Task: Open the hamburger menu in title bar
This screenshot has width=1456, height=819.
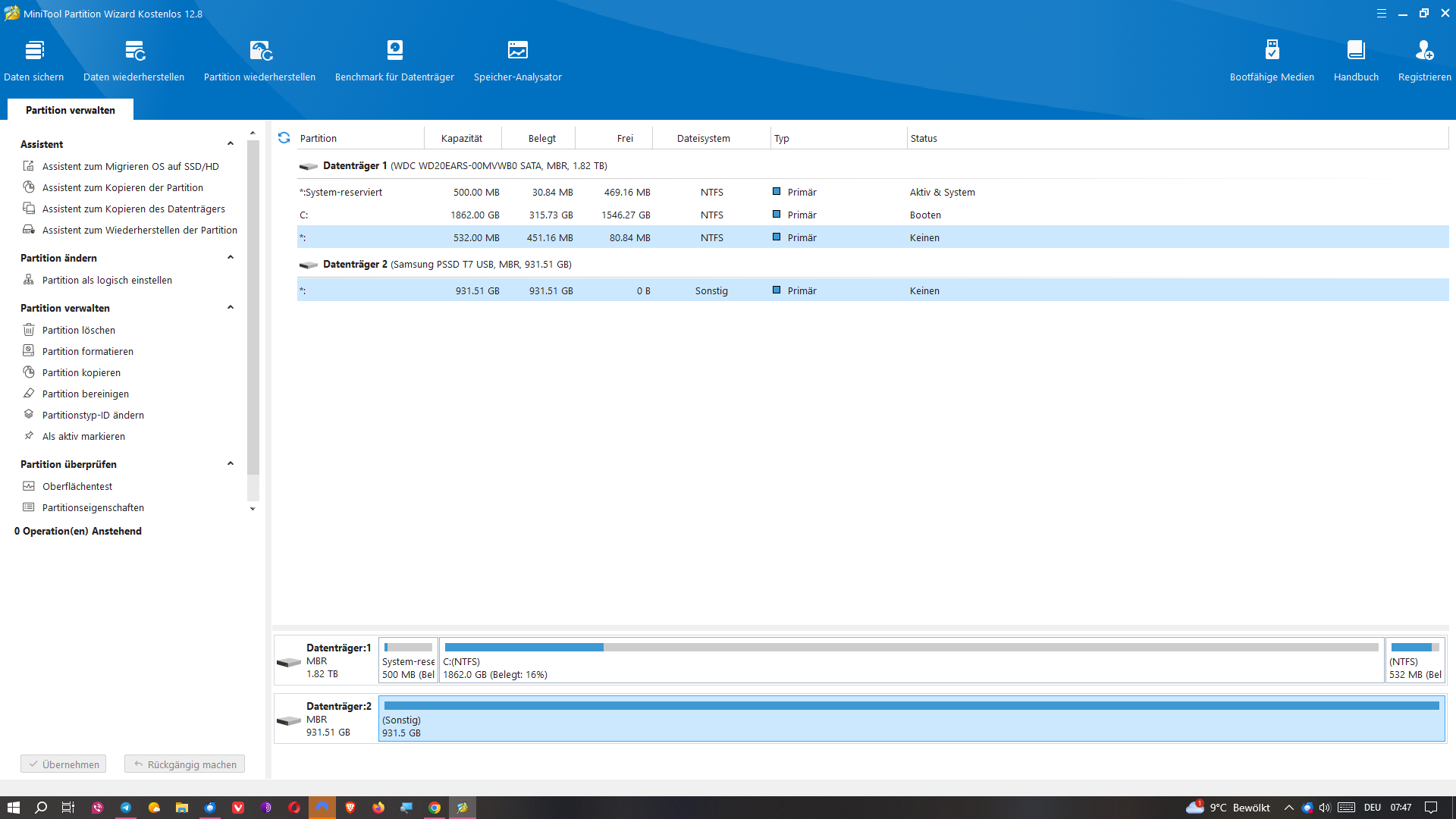Action: pyautogui.click(x=1381, y=14)
